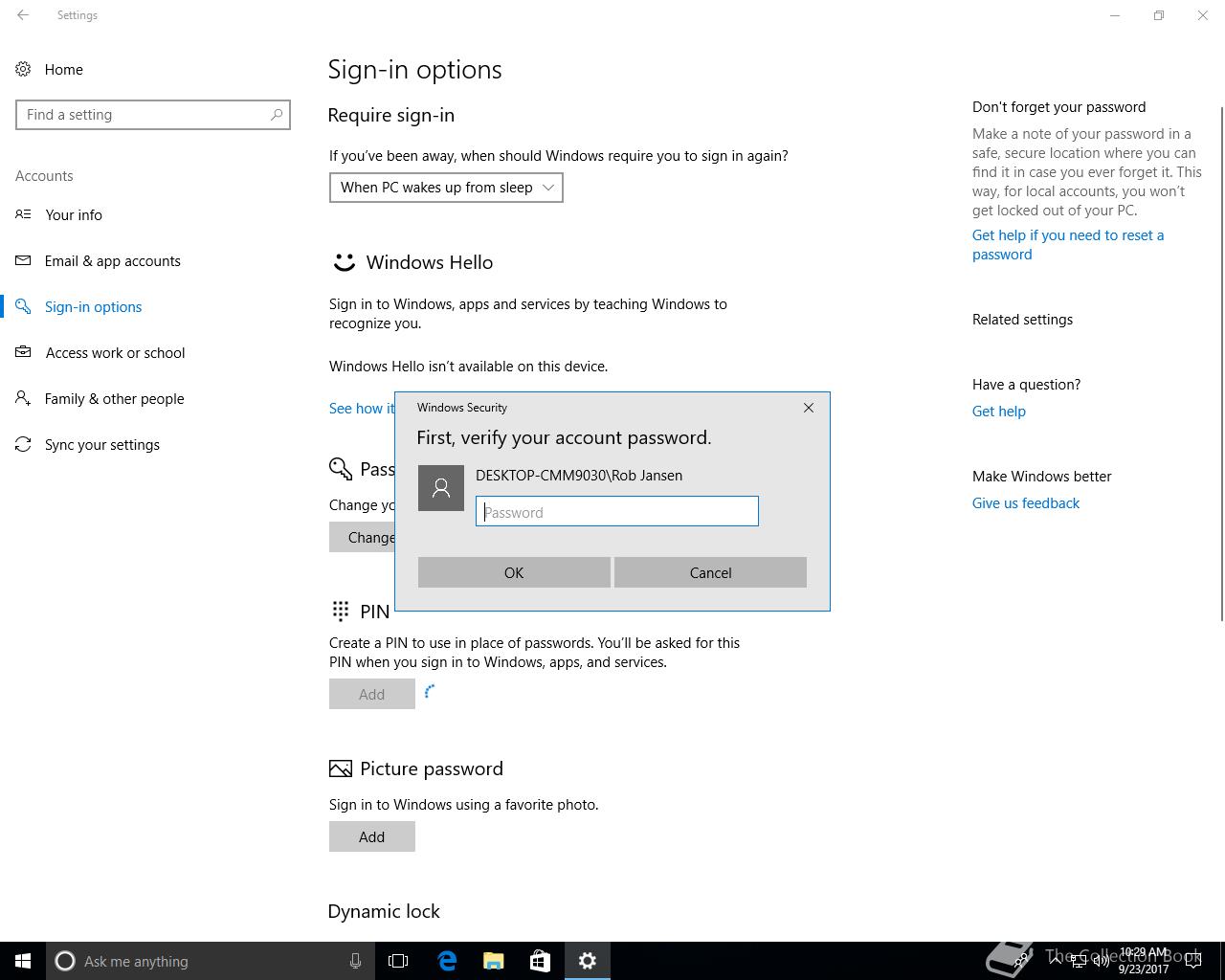Open the Windows Start menu
Viewport: 1225px width, 980px height.
click(23, 961)
